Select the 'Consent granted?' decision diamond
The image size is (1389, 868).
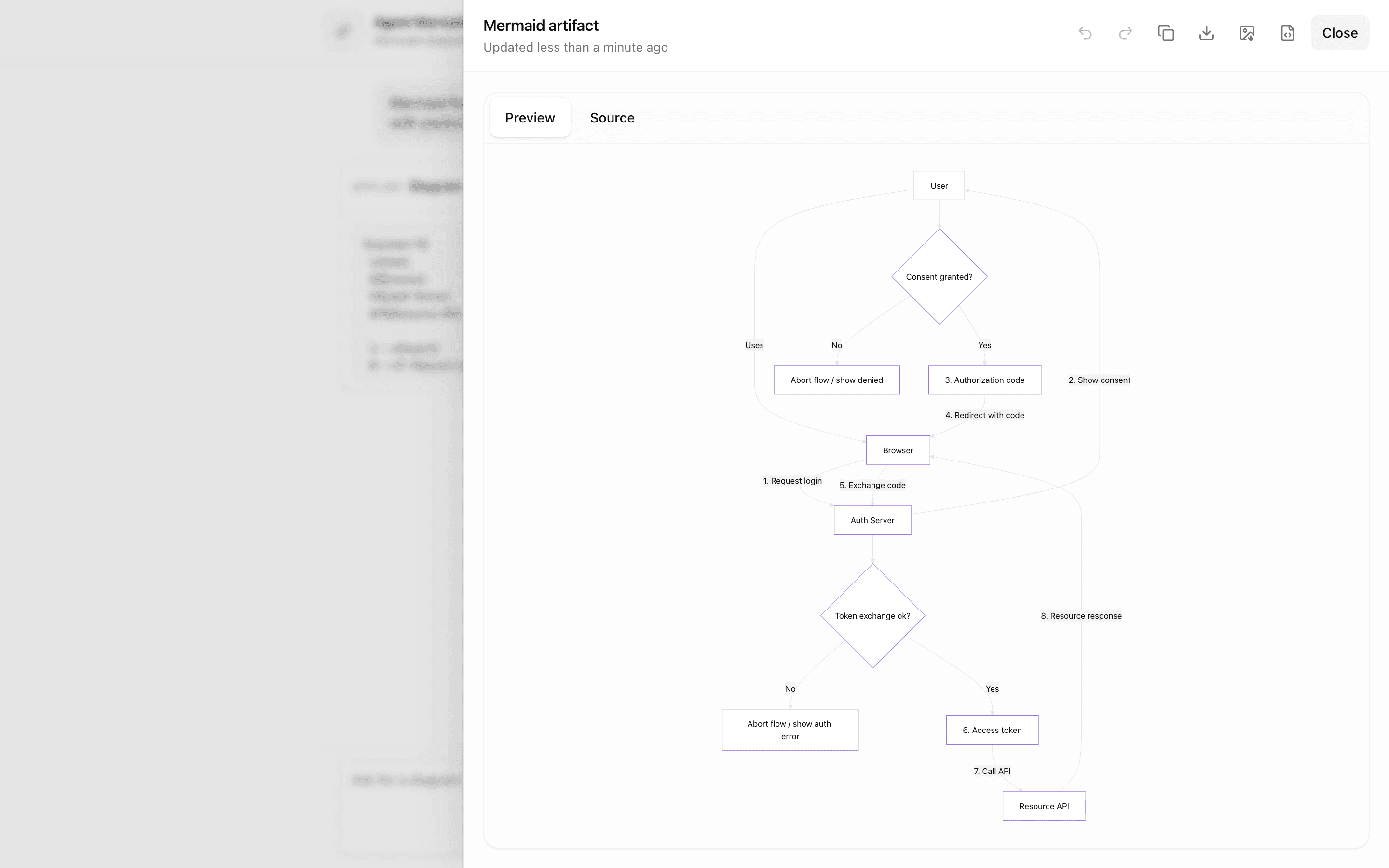click(x=939, y=277)
